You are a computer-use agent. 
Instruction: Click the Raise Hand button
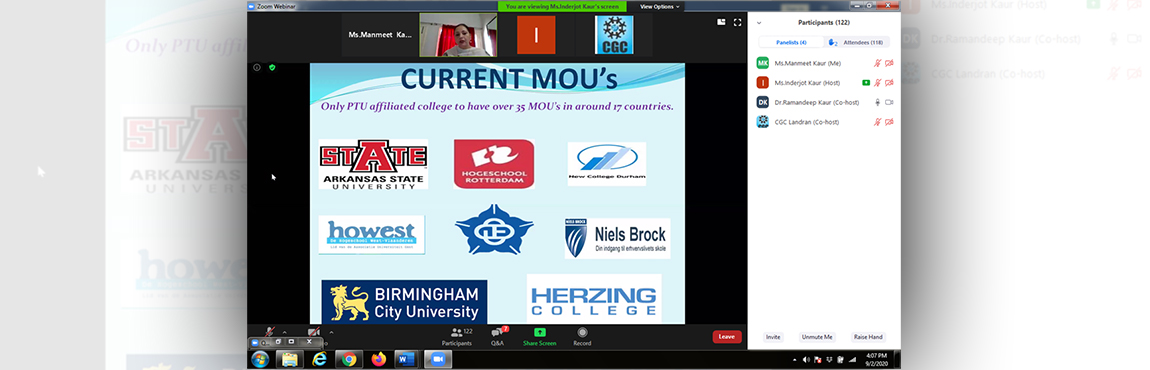(868, 337)
